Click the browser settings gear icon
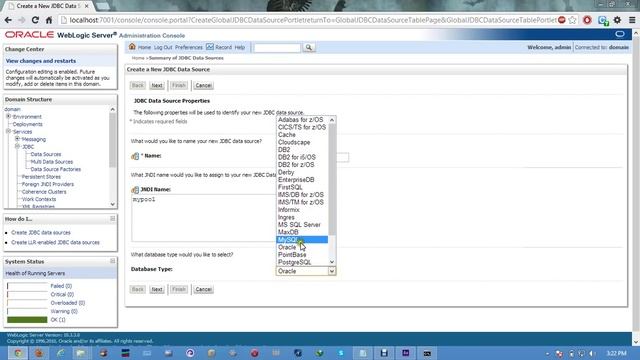This screenshot has width=640, height=360. [617, 20]
